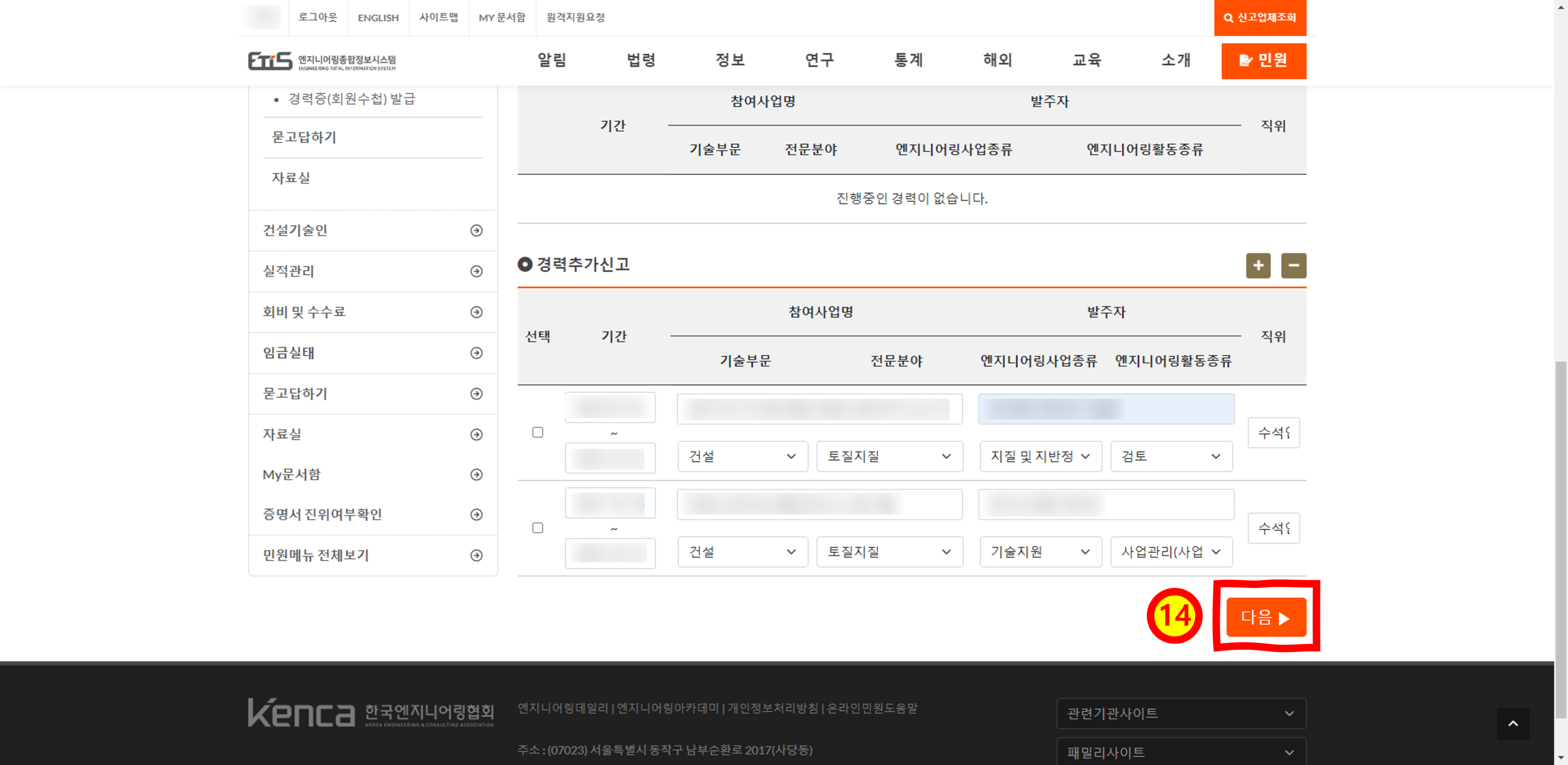Expand the 관련기관사이트 dropdown in footer
1568x765 pixels.
1180,713
